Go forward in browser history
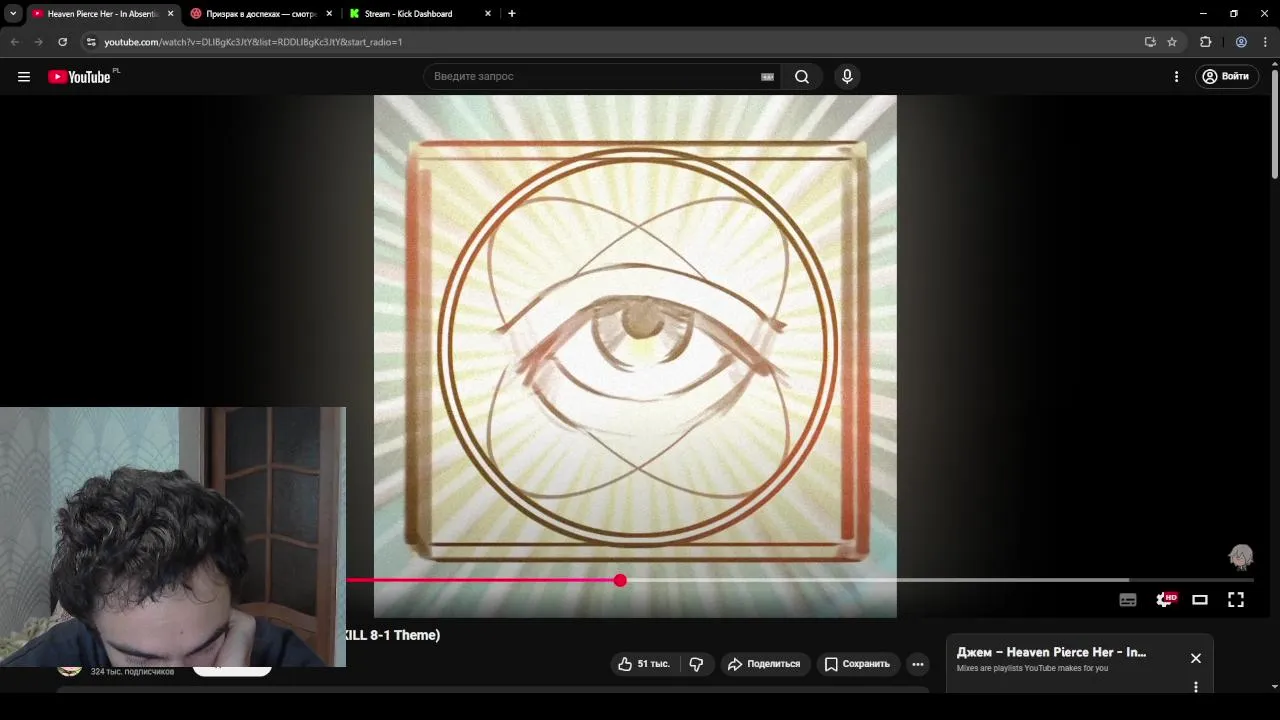Image resolution: width=1280 pixels, height=720 pixels. pyautogui.click(x=38, y=42)
